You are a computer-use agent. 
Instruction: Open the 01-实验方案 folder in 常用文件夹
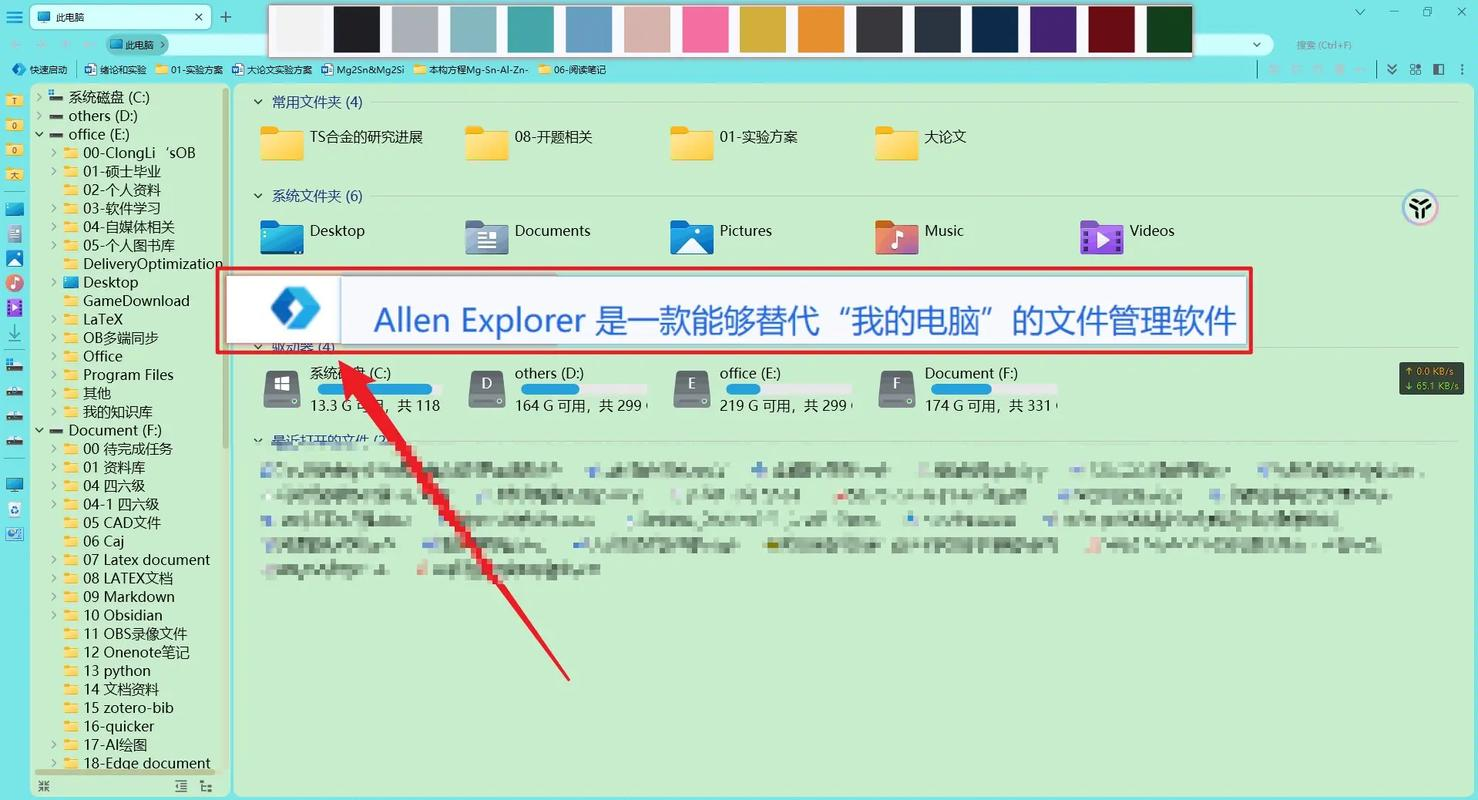tap(734, 143)
